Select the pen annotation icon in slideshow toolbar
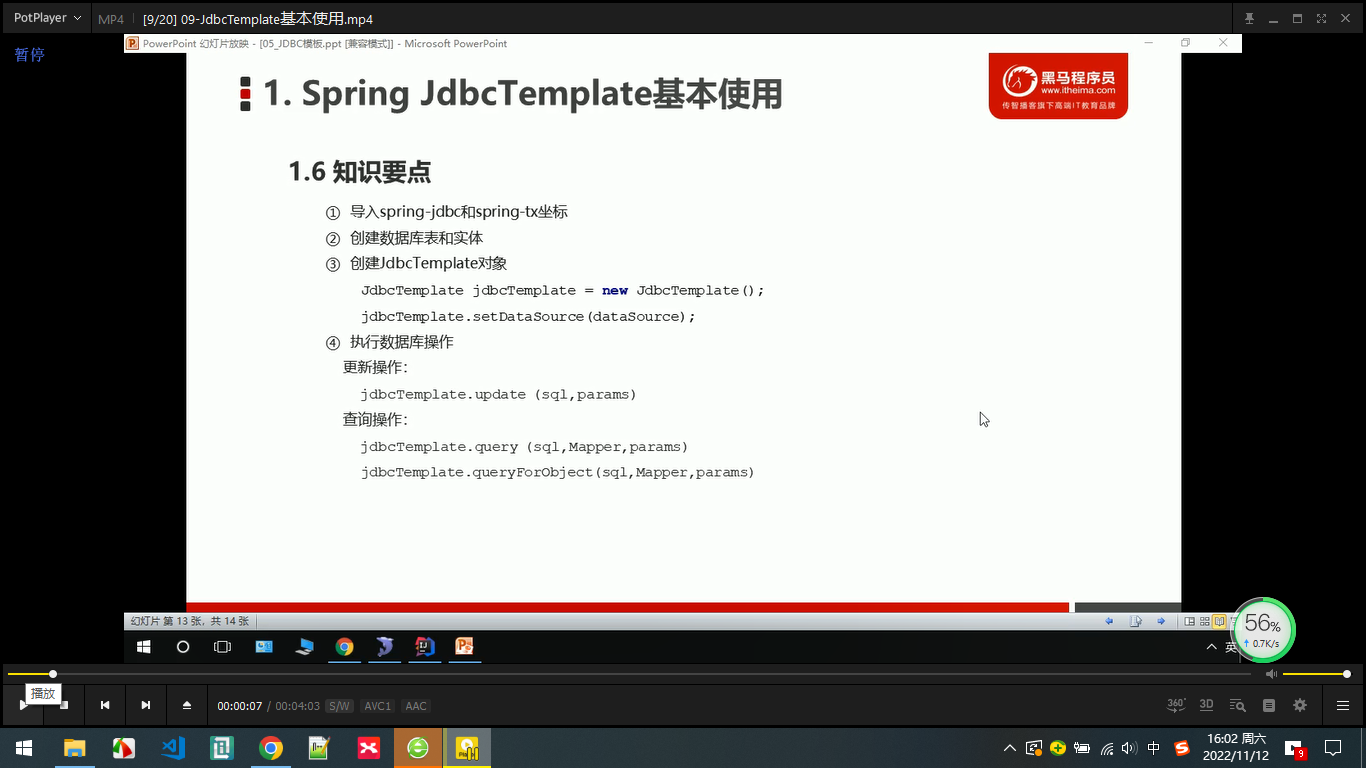The image size is (1366, 768). click(1136, 621)
